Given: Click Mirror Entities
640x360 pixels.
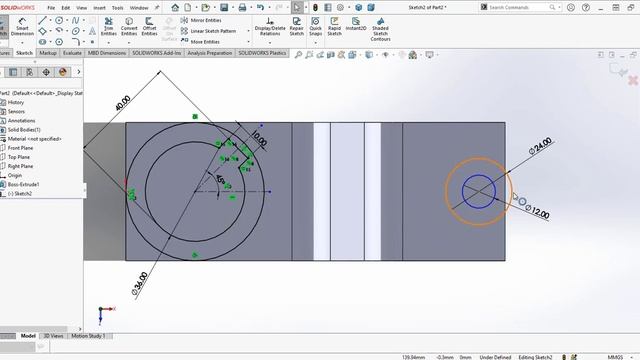Looking at the screenshot, I should (x=201, y=20).
